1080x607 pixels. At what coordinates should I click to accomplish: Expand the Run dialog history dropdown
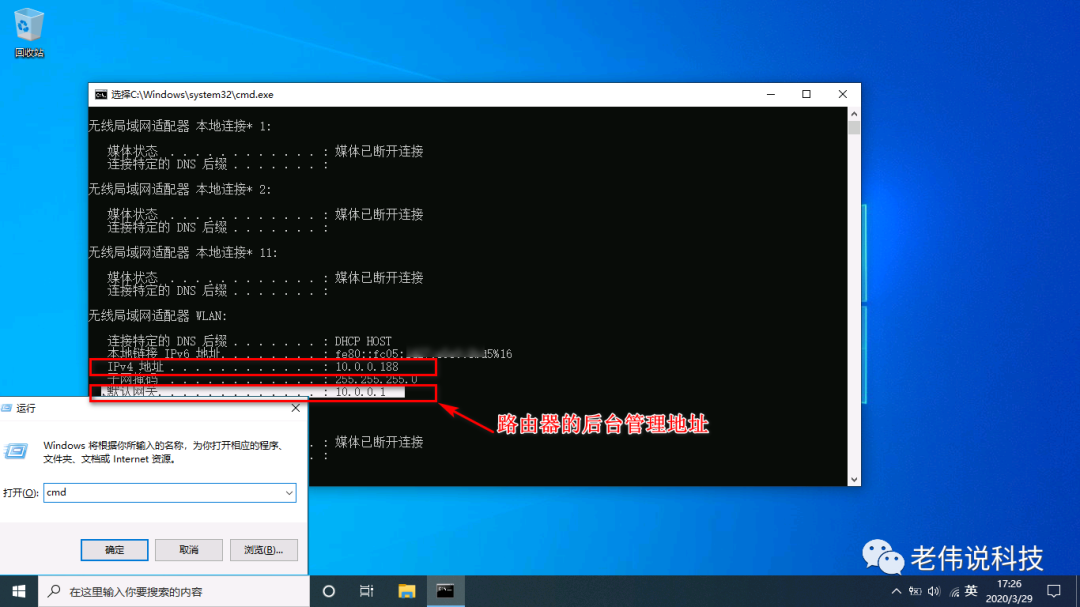pyautogui.click(x=289, y=493)
